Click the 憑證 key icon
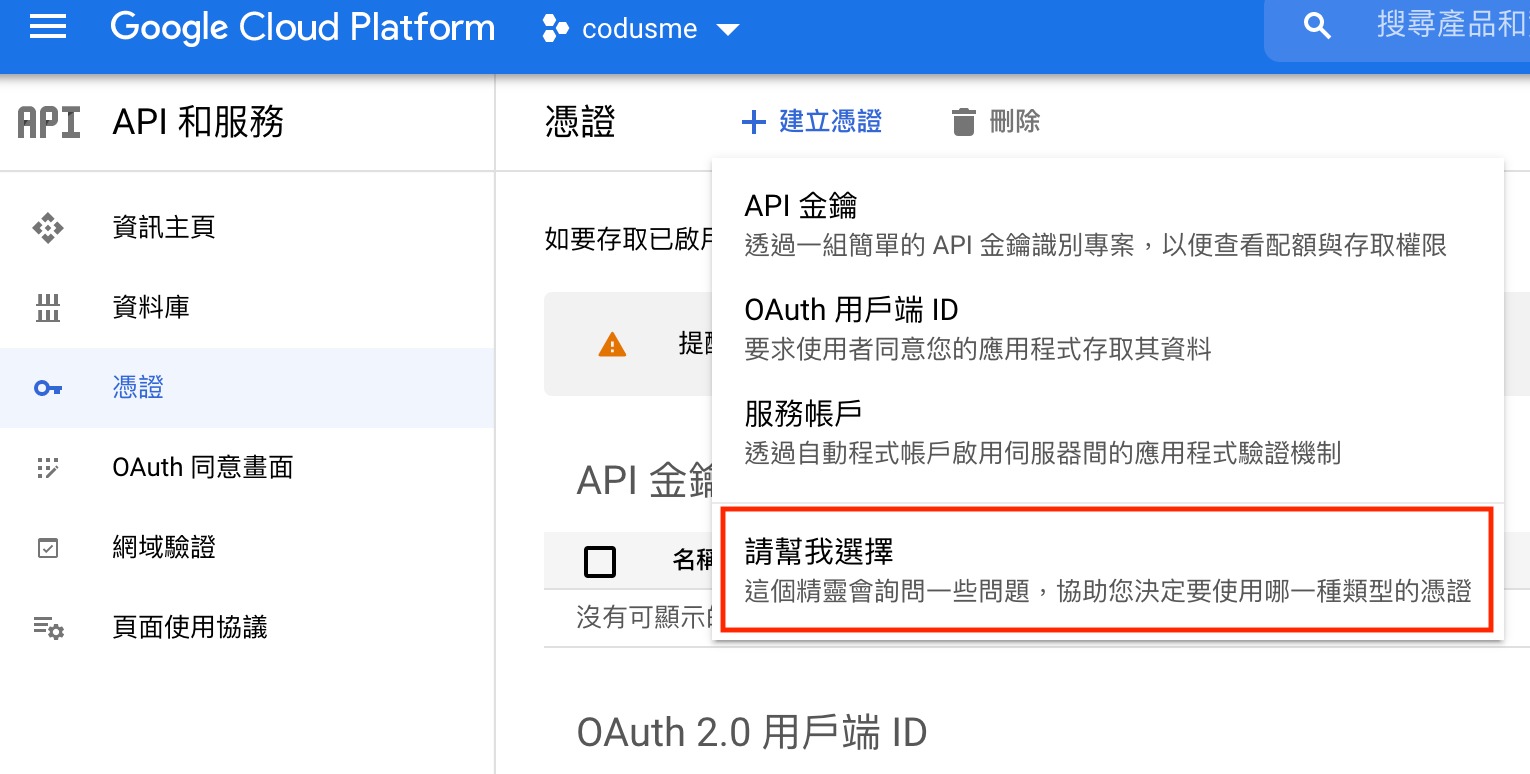 (x=48, y=388)
